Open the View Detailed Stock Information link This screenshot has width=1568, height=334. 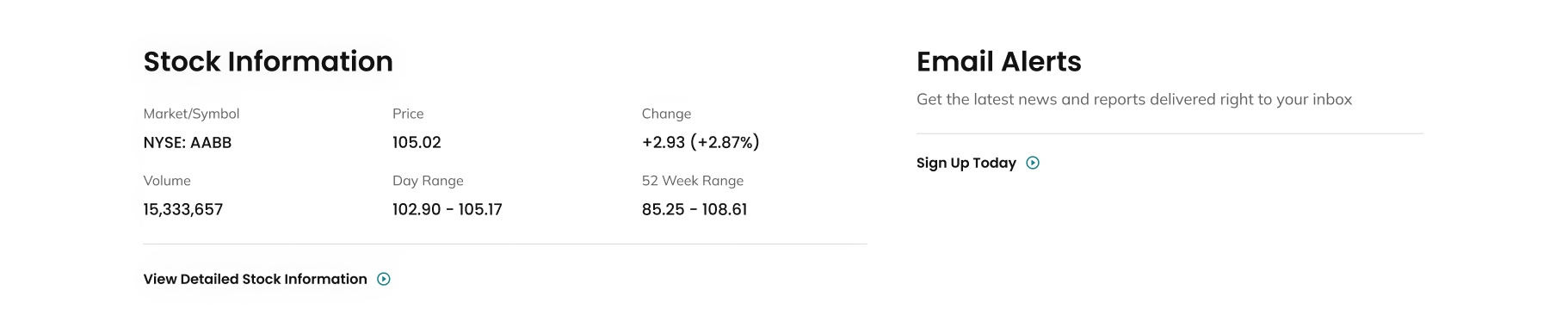pyautogui.click(x=267, y=279)
